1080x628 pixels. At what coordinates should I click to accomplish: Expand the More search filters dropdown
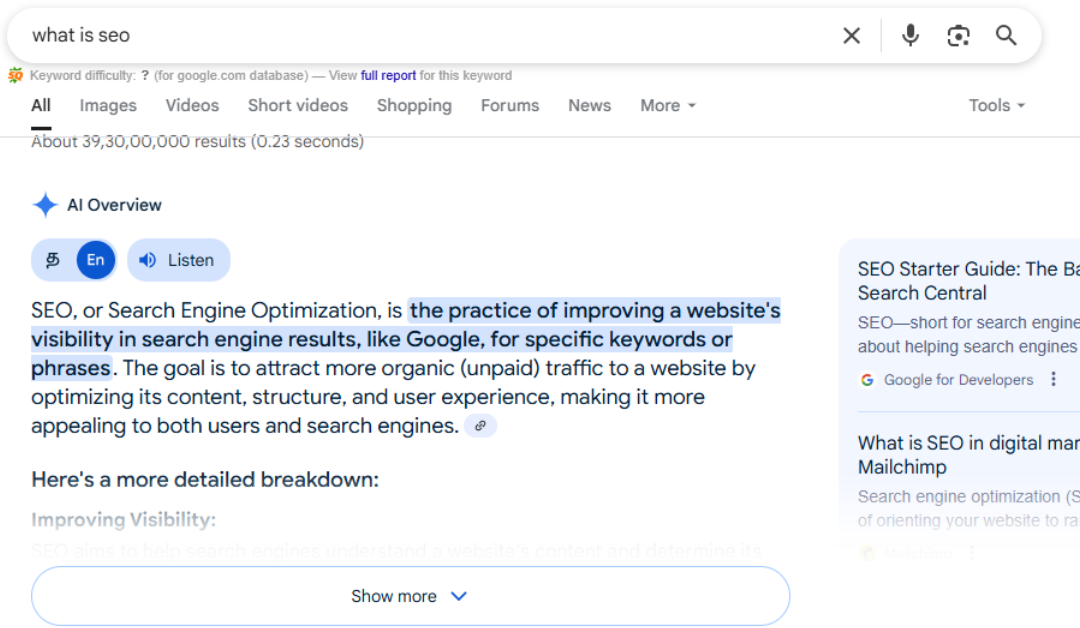point(668,106)
